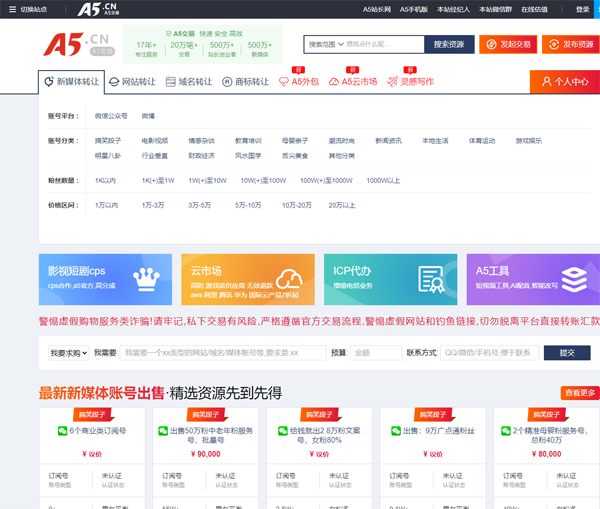
Task: Filter by the 教育培训 category
Action: click(x=248, y=141)
